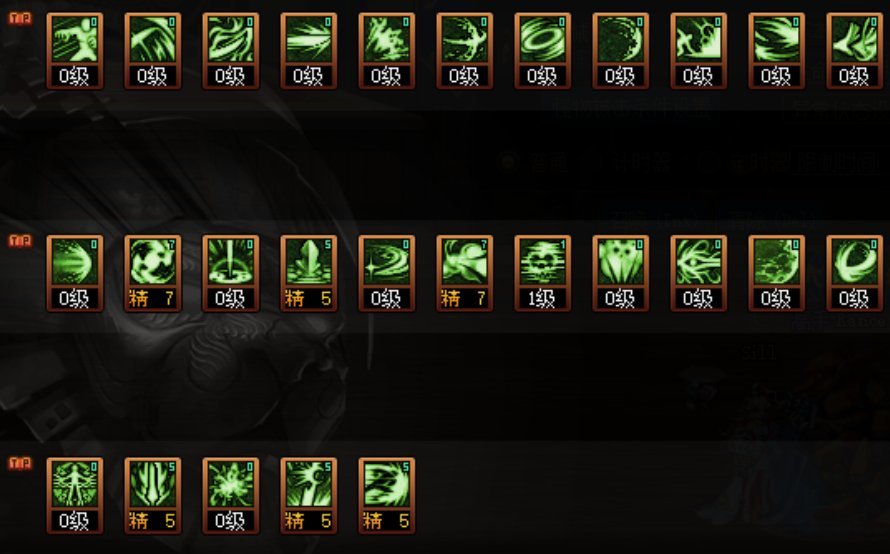Select the running figure skill icon

pyautogui.click(x=75, y=51)
